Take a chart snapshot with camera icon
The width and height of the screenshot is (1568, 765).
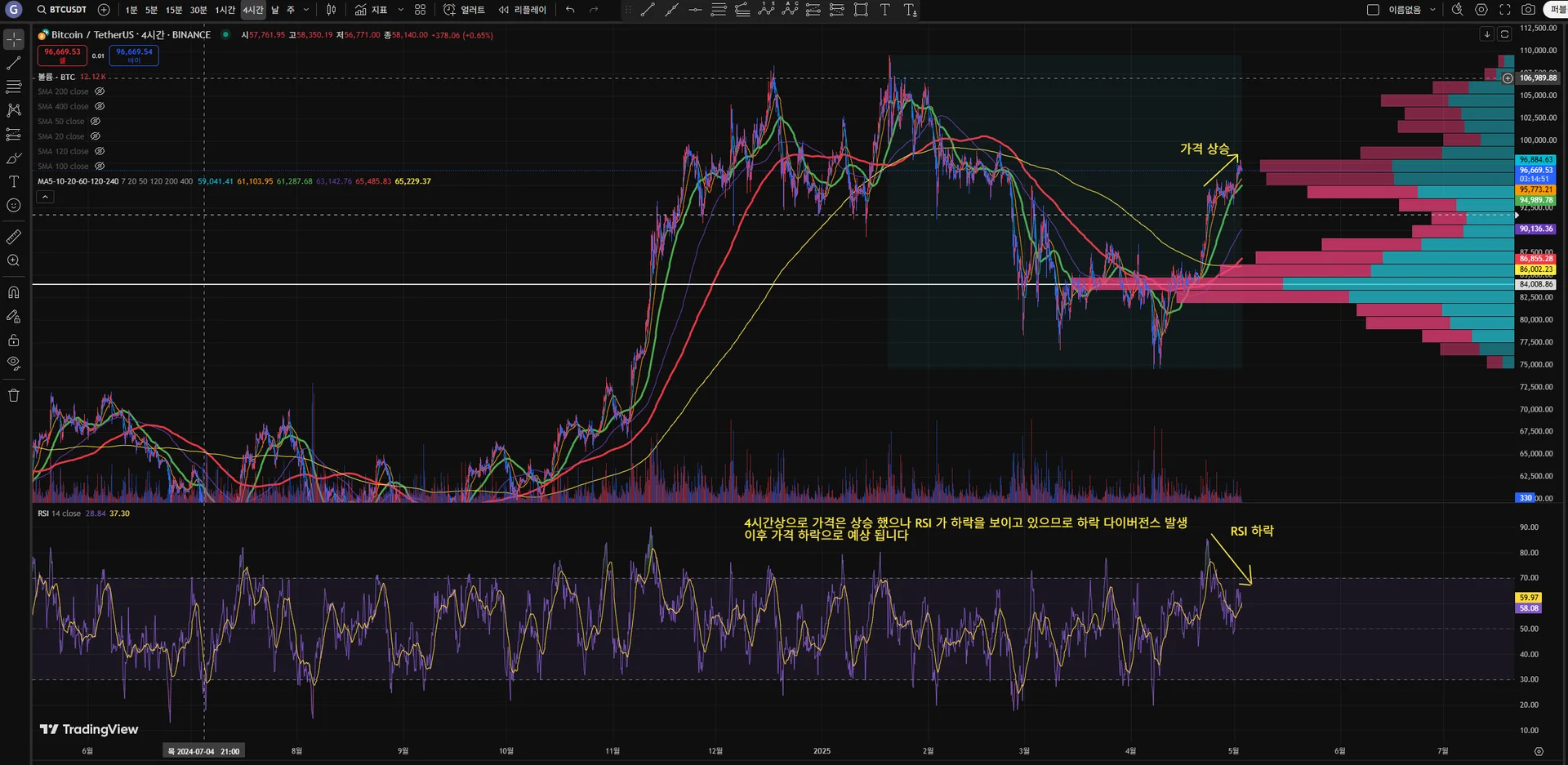[x=1528, y=10]
